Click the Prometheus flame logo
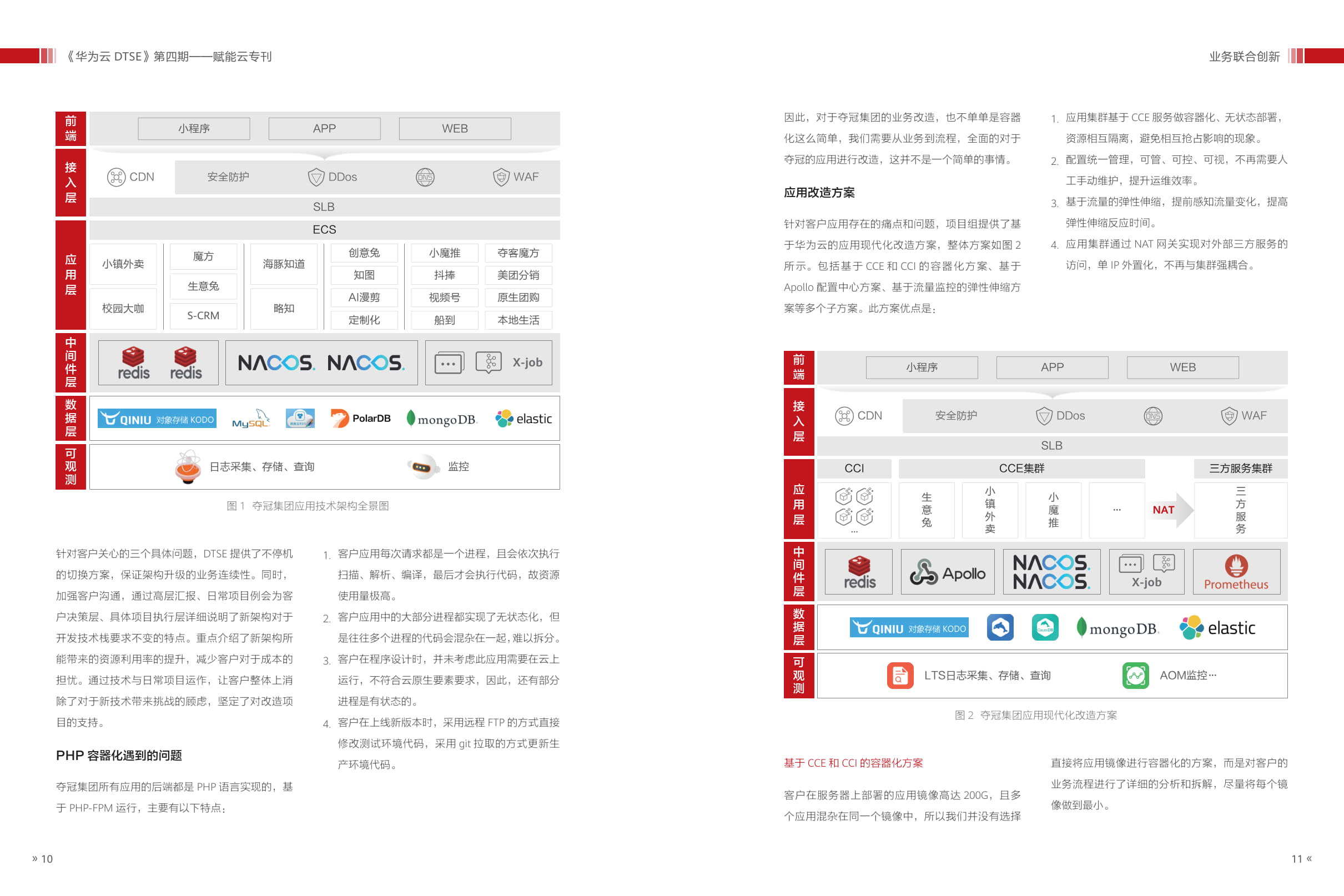Screen dimensions: 1344x896 (1236, 566)
